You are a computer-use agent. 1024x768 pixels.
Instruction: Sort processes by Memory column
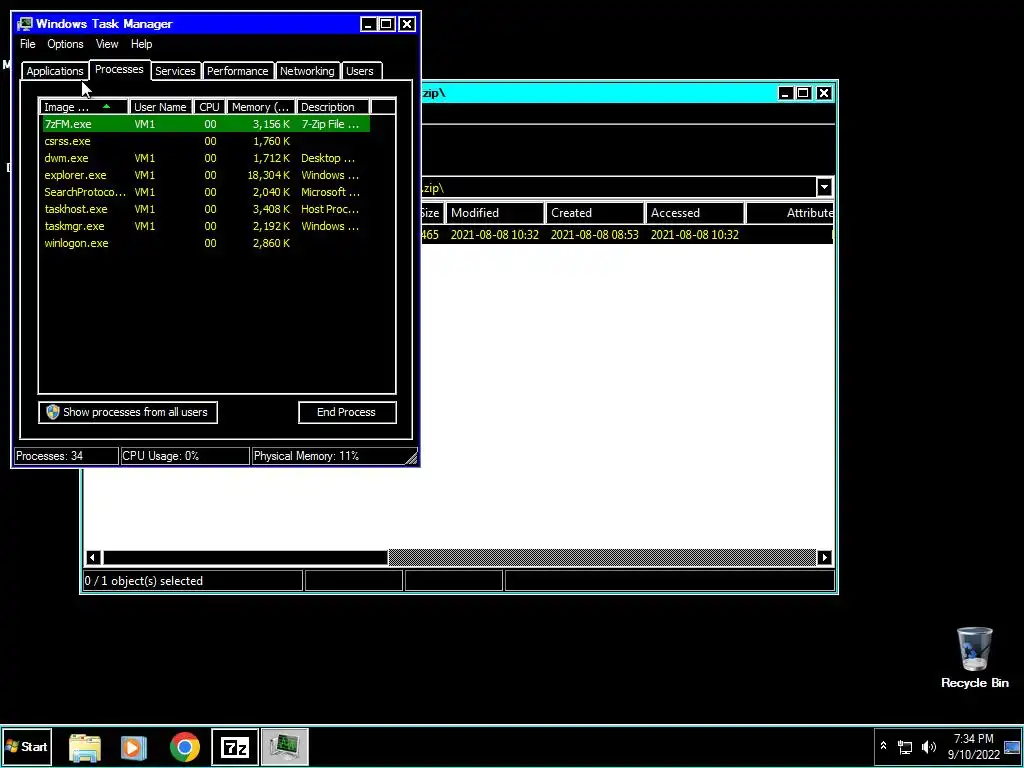[261, 107]
